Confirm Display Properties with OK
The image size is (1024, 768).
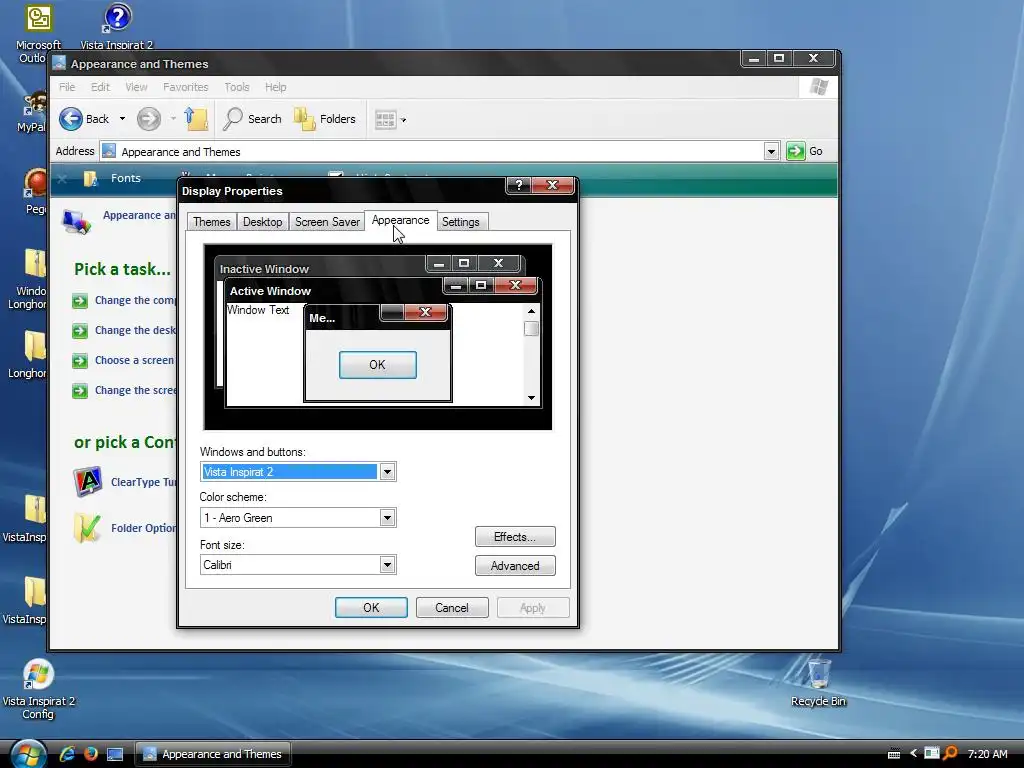tap(371, 608)
